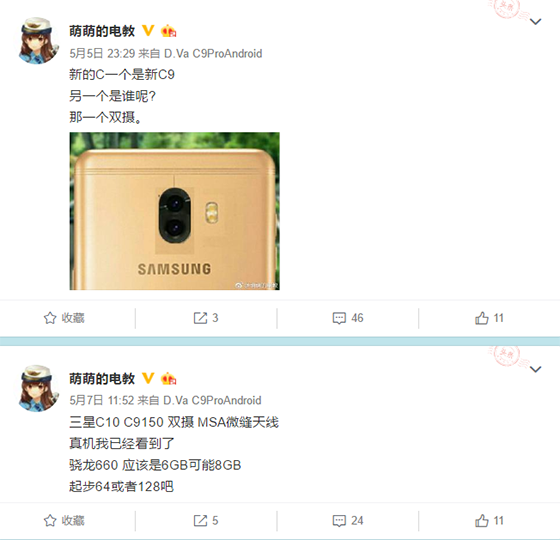Like the first post with thumbs-up icon
Screen dimensions: 560x540
coord(481,318)
